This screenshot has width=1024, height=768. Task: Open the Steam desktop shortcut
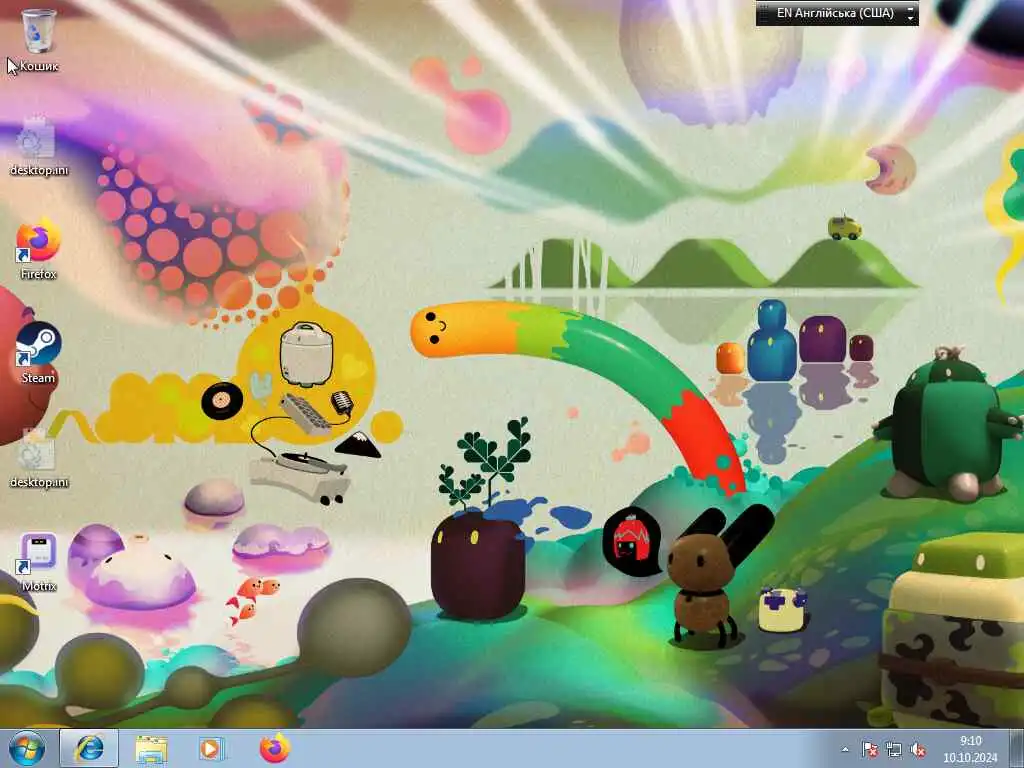tap(38, 353)
